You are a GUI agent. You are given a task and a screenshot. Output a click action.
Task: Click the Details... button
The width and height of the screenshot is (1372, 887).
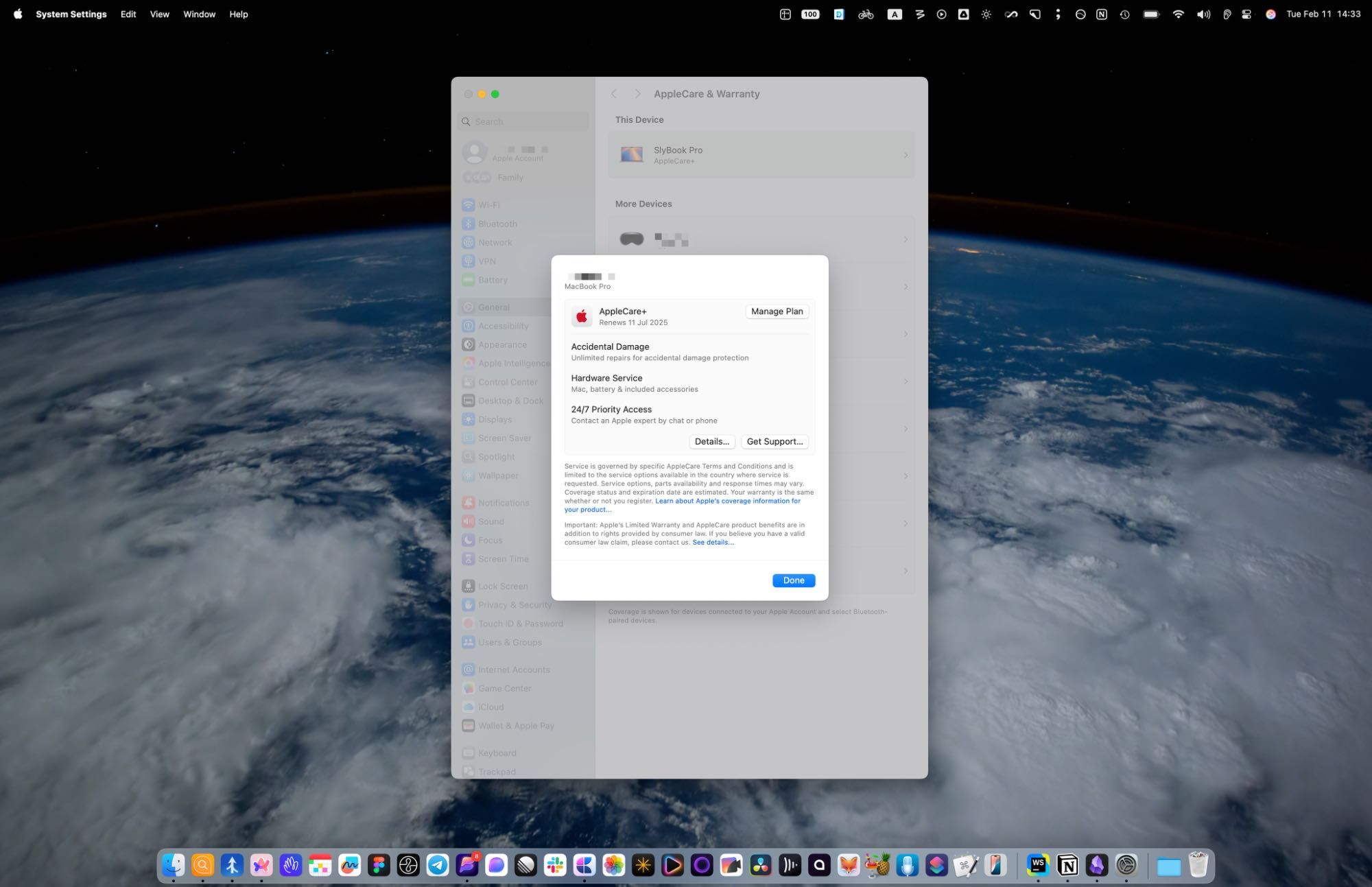pyautogui.click(x=712, y=442)
